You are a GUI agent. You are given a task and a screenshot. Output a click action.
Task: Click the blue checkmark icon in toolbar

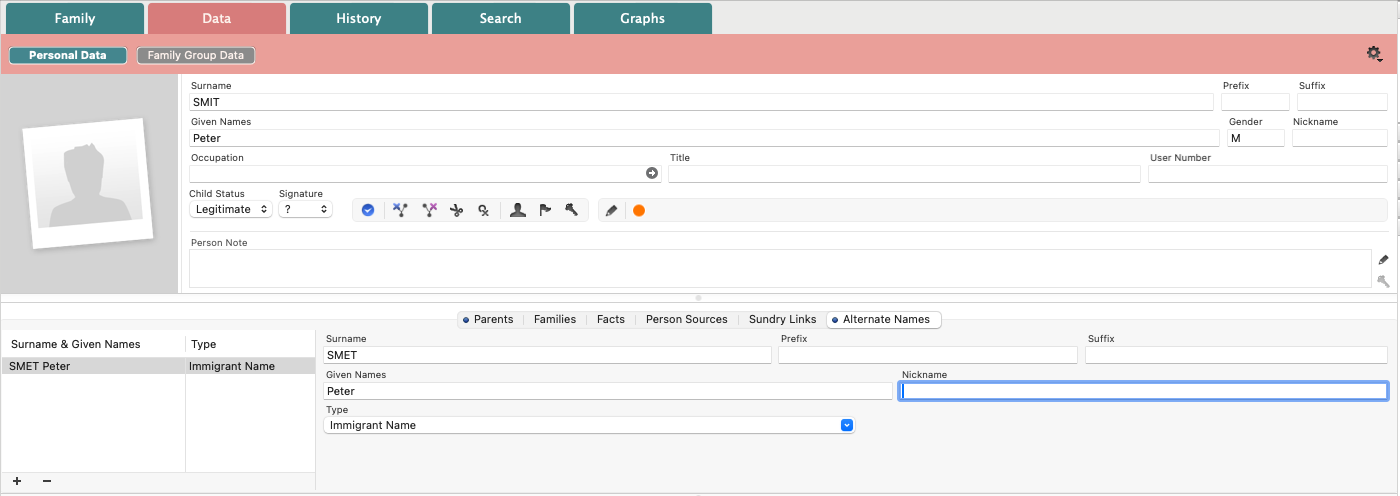pyautogui.click(x=368, y=210)
